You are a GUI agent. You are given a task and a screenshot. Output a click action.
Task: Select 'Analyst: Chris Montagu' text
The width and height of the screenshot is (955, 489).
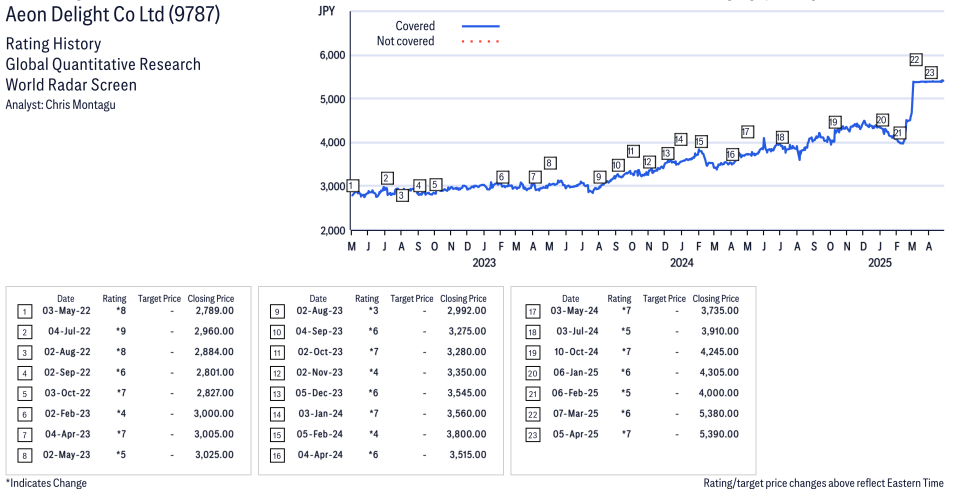(x=60, y=105)
